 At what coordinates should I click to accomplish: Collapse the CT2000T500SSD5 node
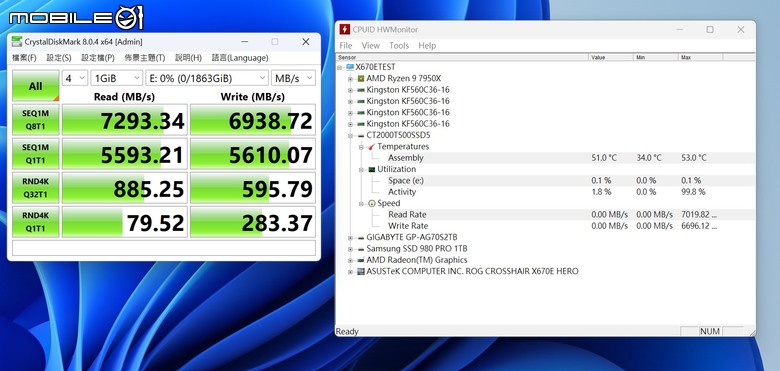pos(350,135)
